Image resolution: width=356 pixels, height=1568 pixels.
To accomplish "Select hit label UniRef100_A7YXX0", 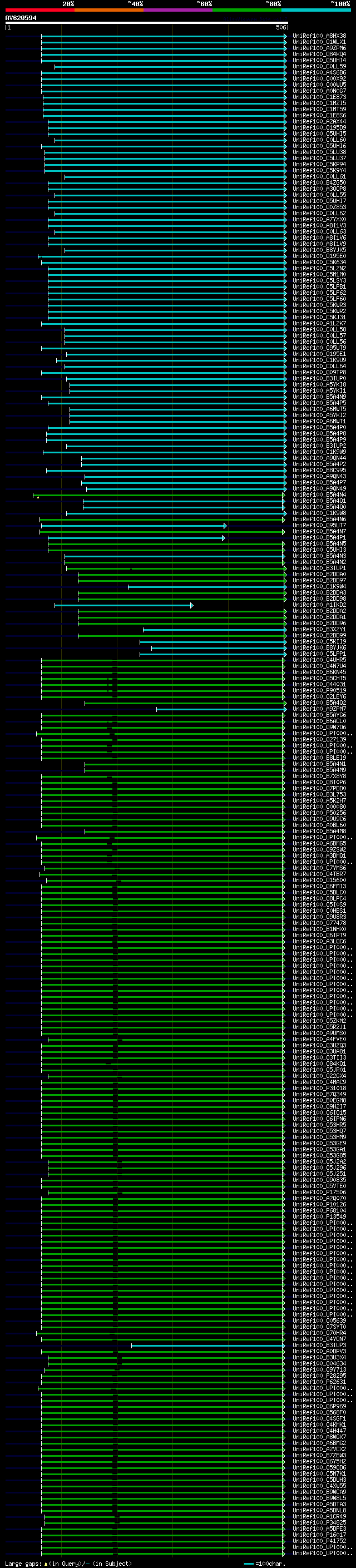I will pos(319,219).
